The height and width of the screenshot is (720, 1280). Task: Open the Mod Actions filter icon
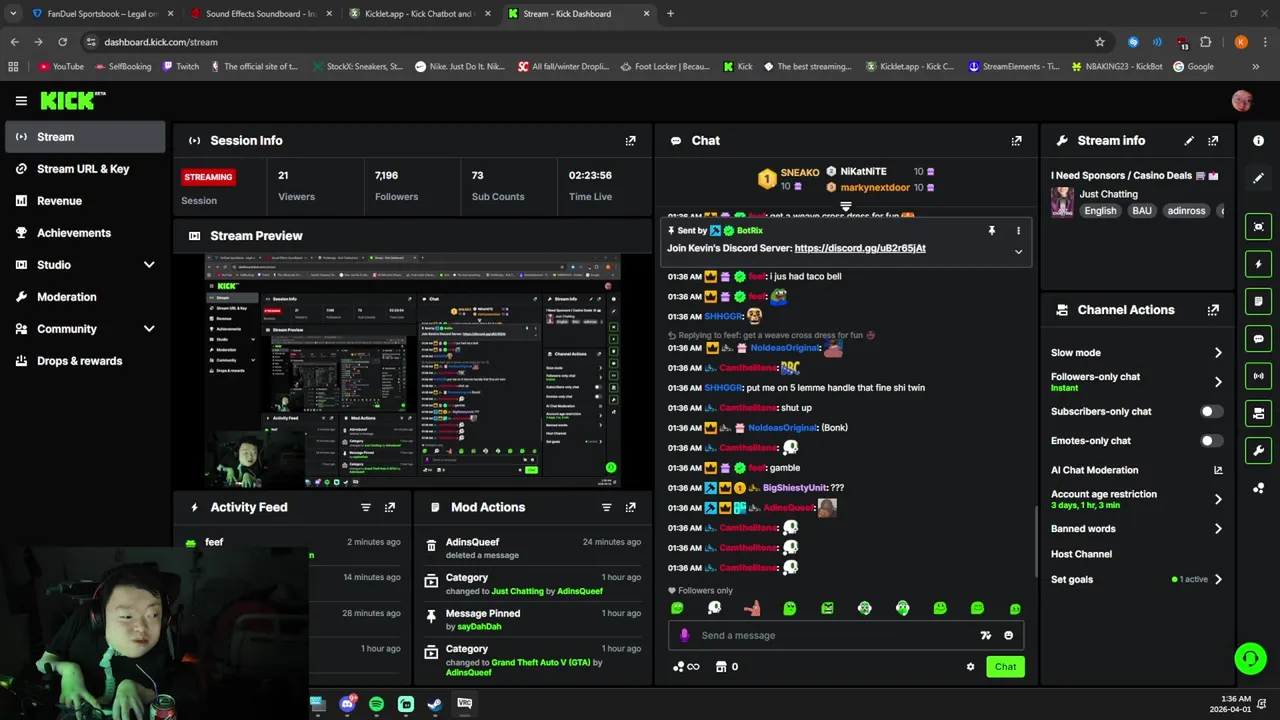tap(606, 508)
